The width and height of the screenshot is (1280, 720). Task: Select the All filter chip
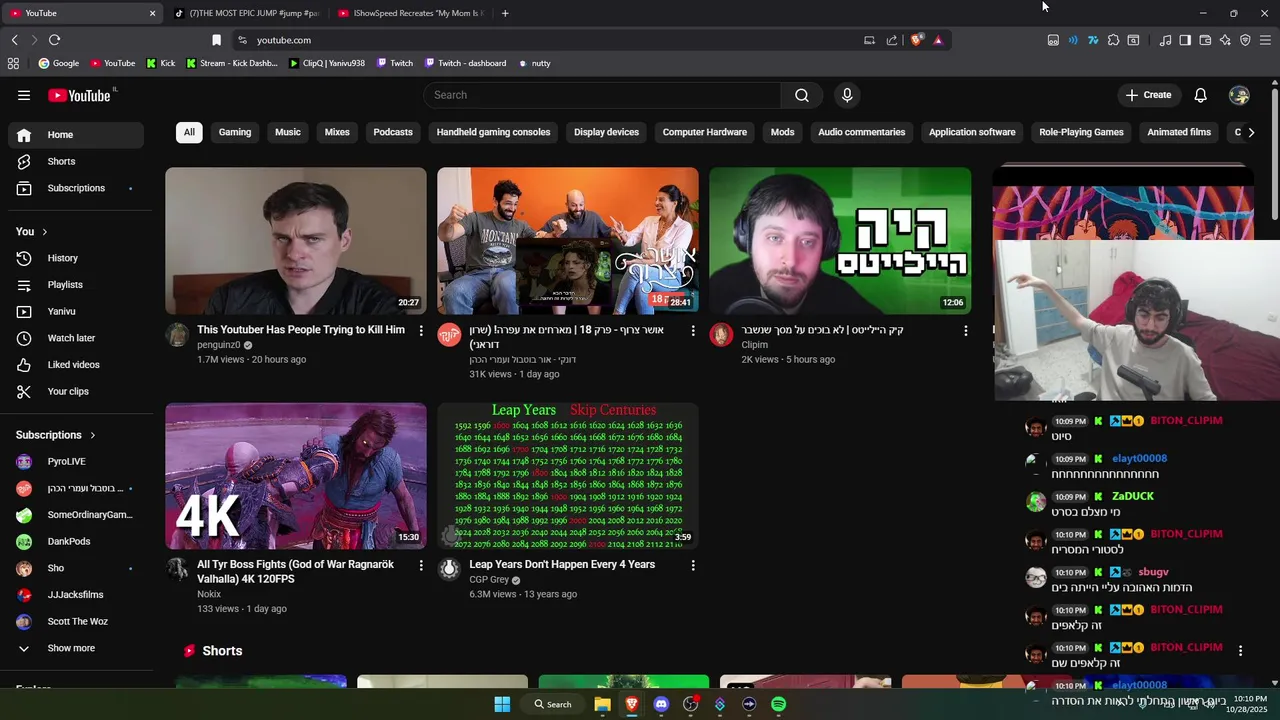[x=189, y=132]
